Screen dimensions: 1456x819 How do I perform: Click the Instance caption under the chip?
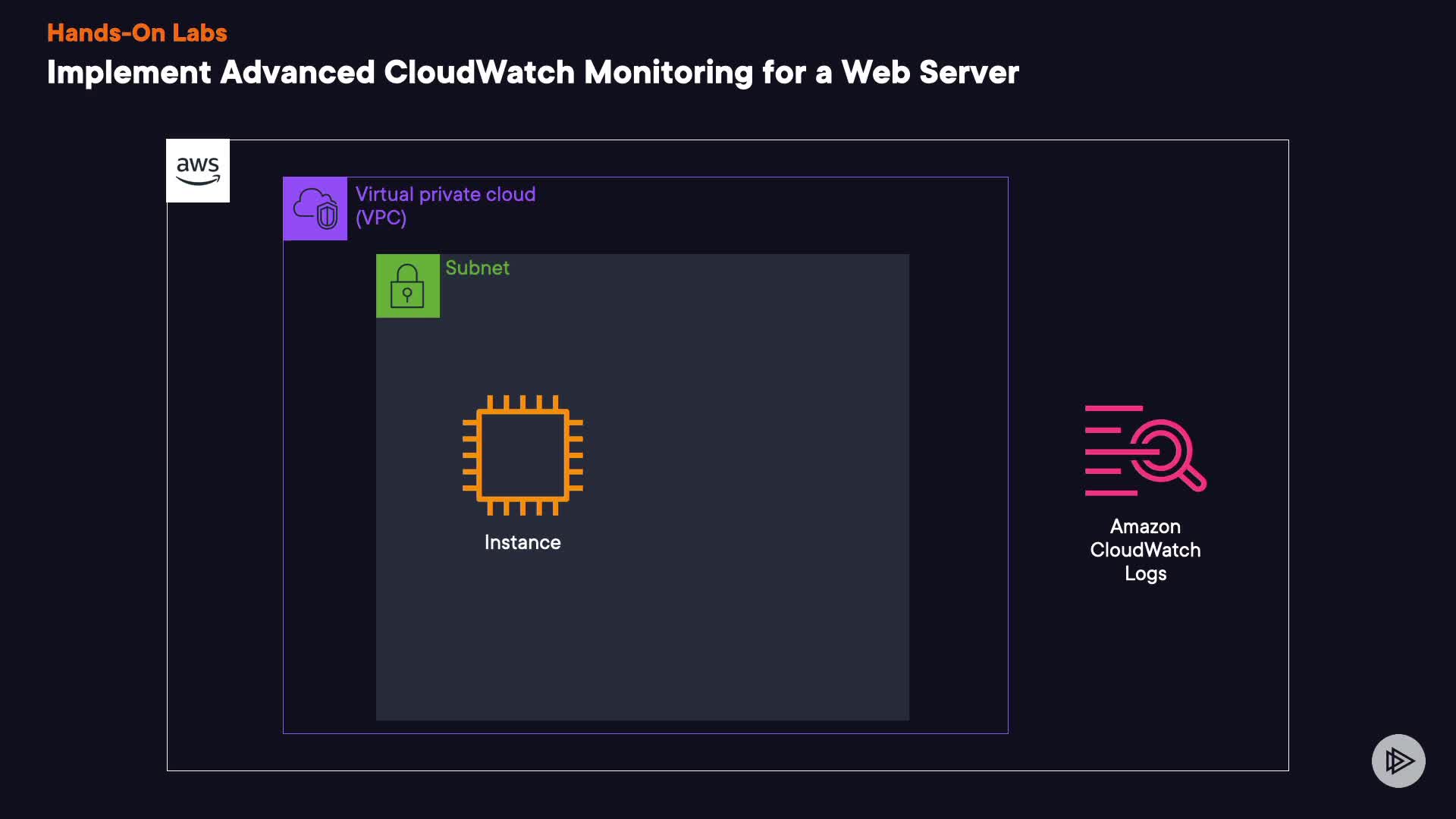coord(522,542)
